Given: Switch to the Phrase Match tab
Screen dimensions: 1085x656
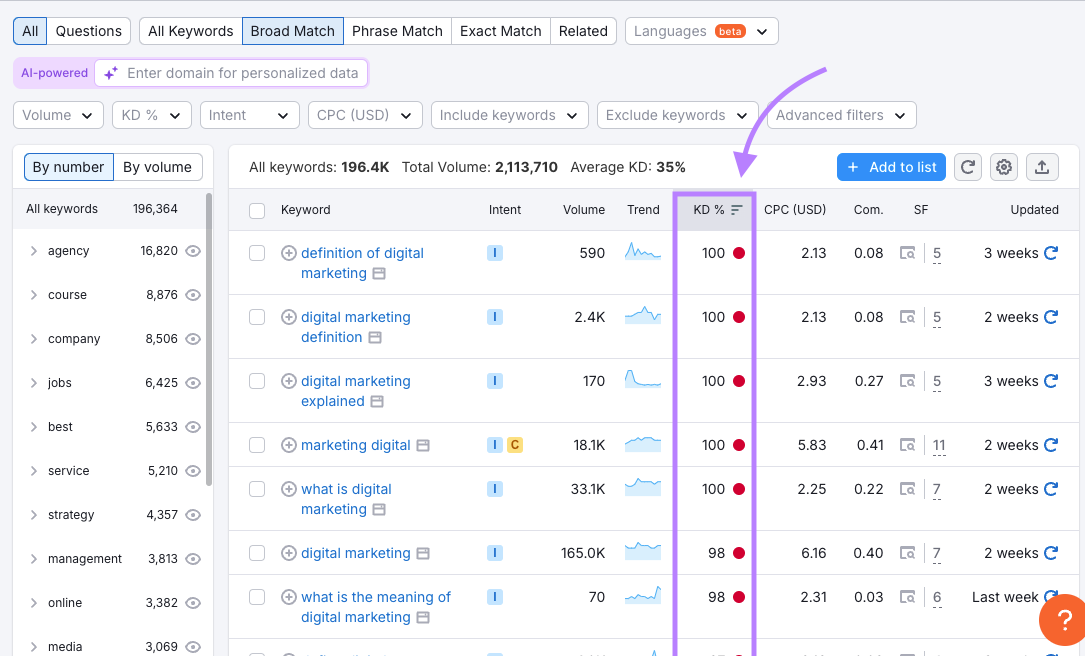Looking at the screenshot, I should [397, 31].
